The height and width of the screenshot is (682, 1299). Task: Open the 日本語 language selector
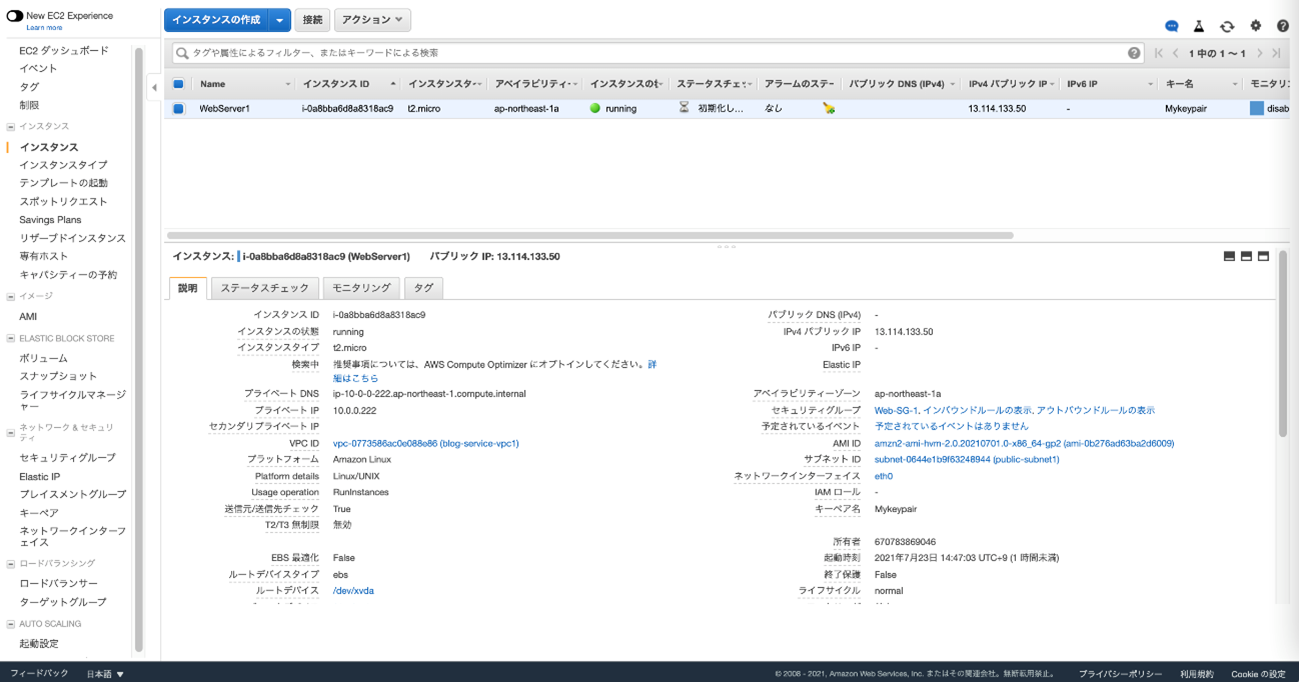(x=105, y=674)
